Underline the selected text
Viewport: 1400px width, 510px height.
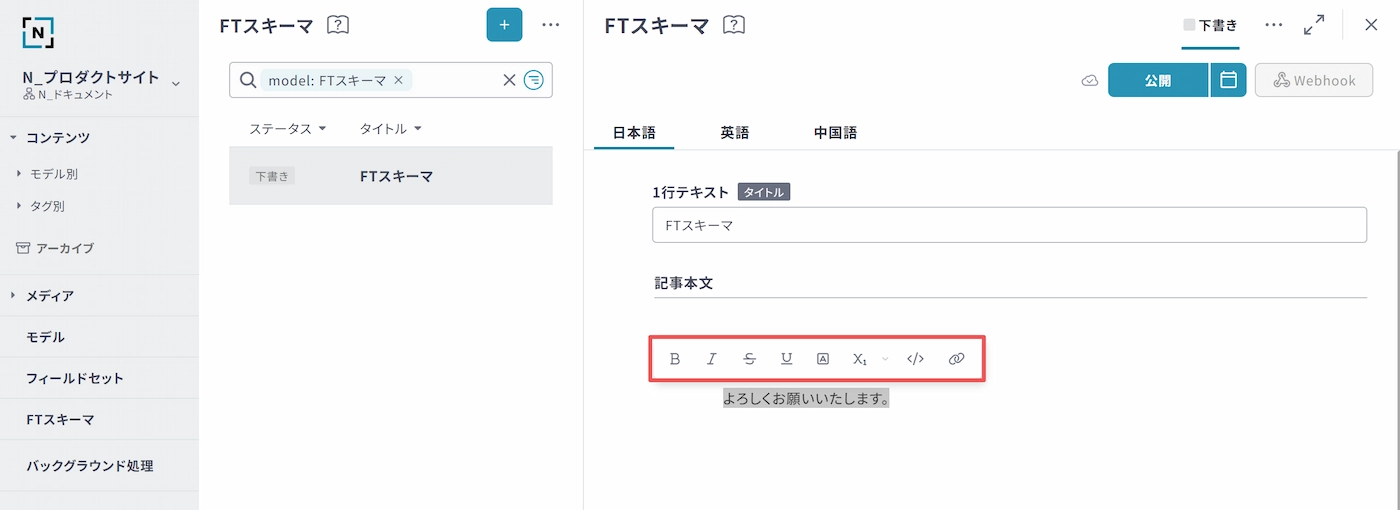coord(787,359)
